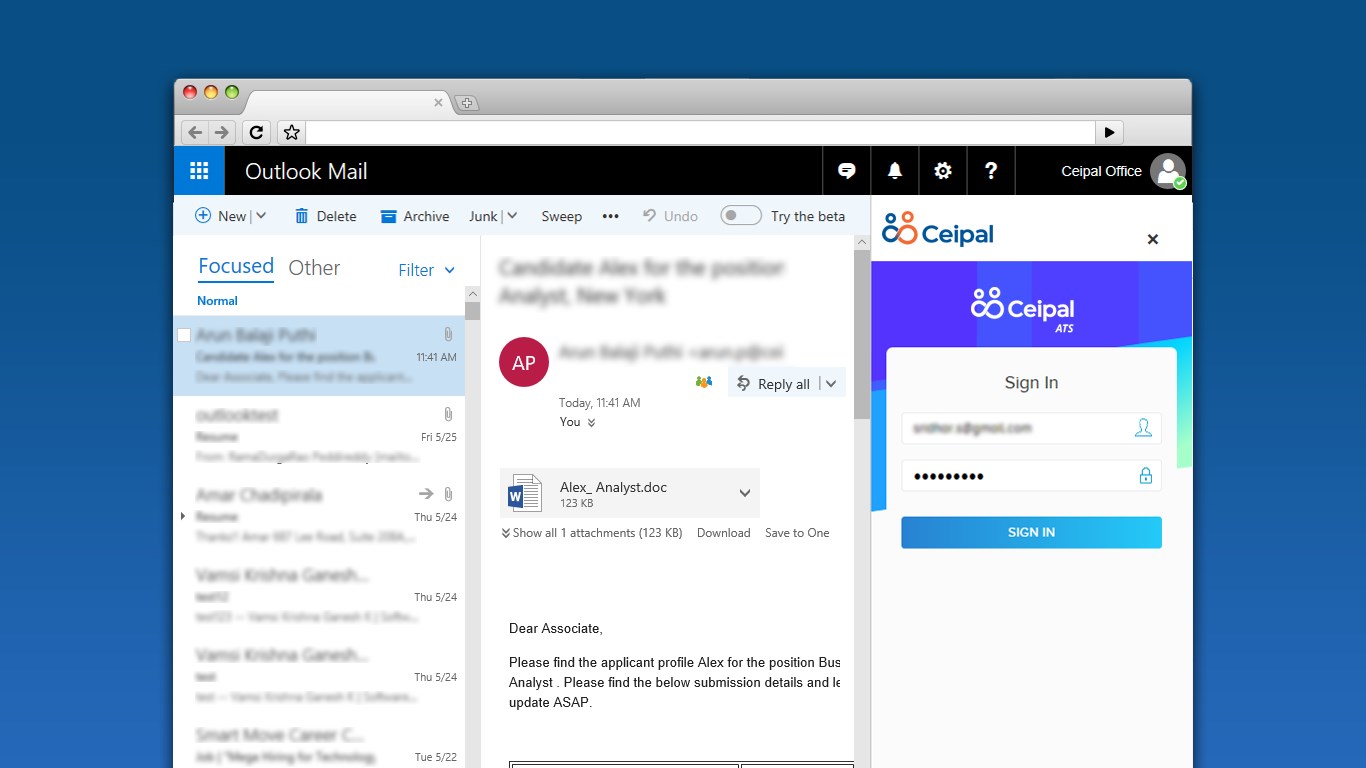Screen dimensions: 1366x768
Task: Click the forwarded arrow on Amar Chadipirala email
Action: pos(426,494)
